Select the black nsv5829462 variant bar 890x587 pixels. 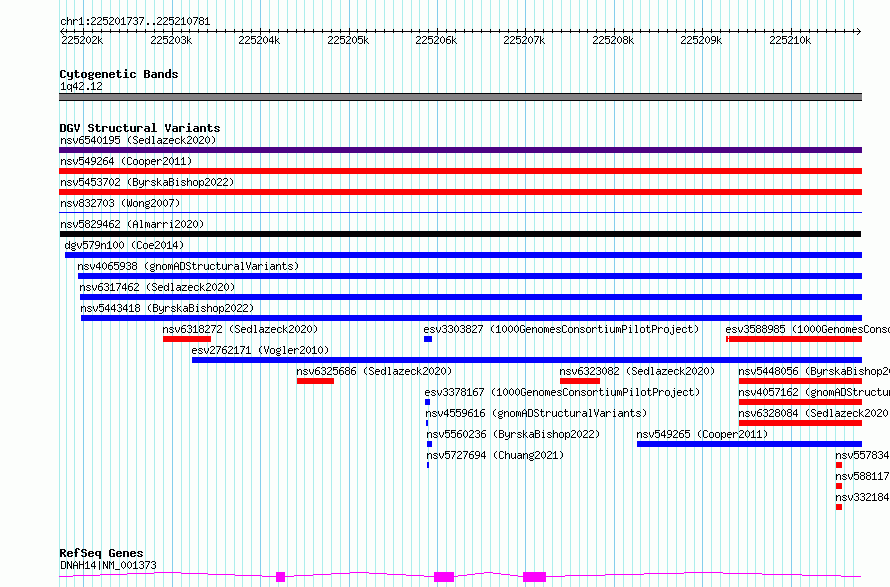tap(460, 234)
